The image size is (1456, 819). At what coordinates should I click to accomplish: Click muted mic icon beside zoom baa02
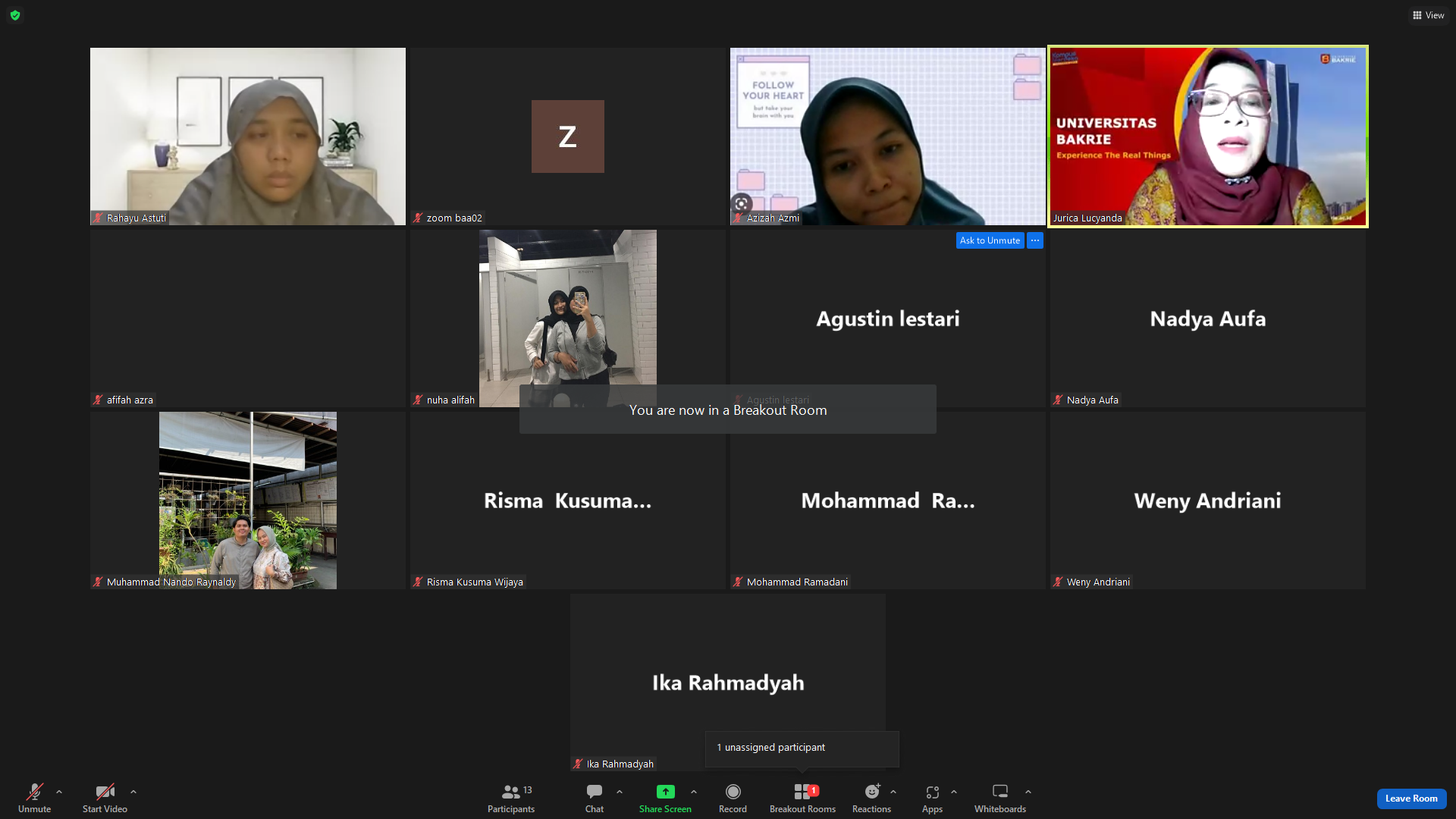point(418,218)
